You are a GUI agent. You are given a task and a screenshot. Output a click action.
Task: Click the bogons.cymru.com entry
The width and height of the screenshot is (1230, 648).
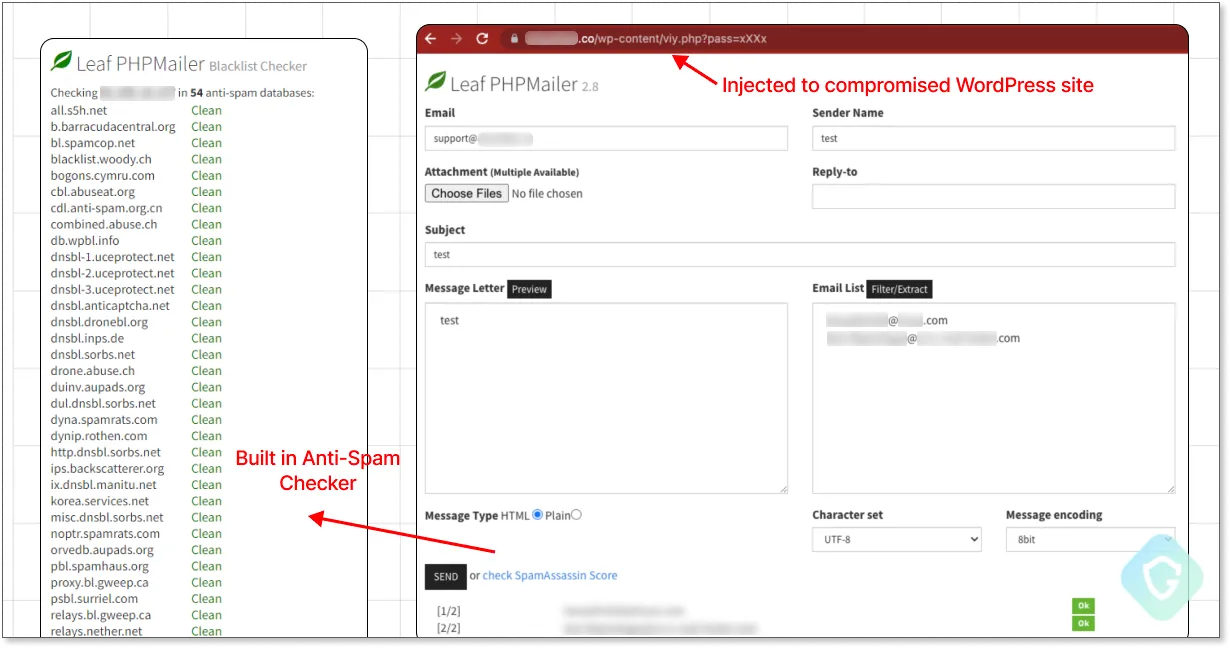[x=104, y=175]
